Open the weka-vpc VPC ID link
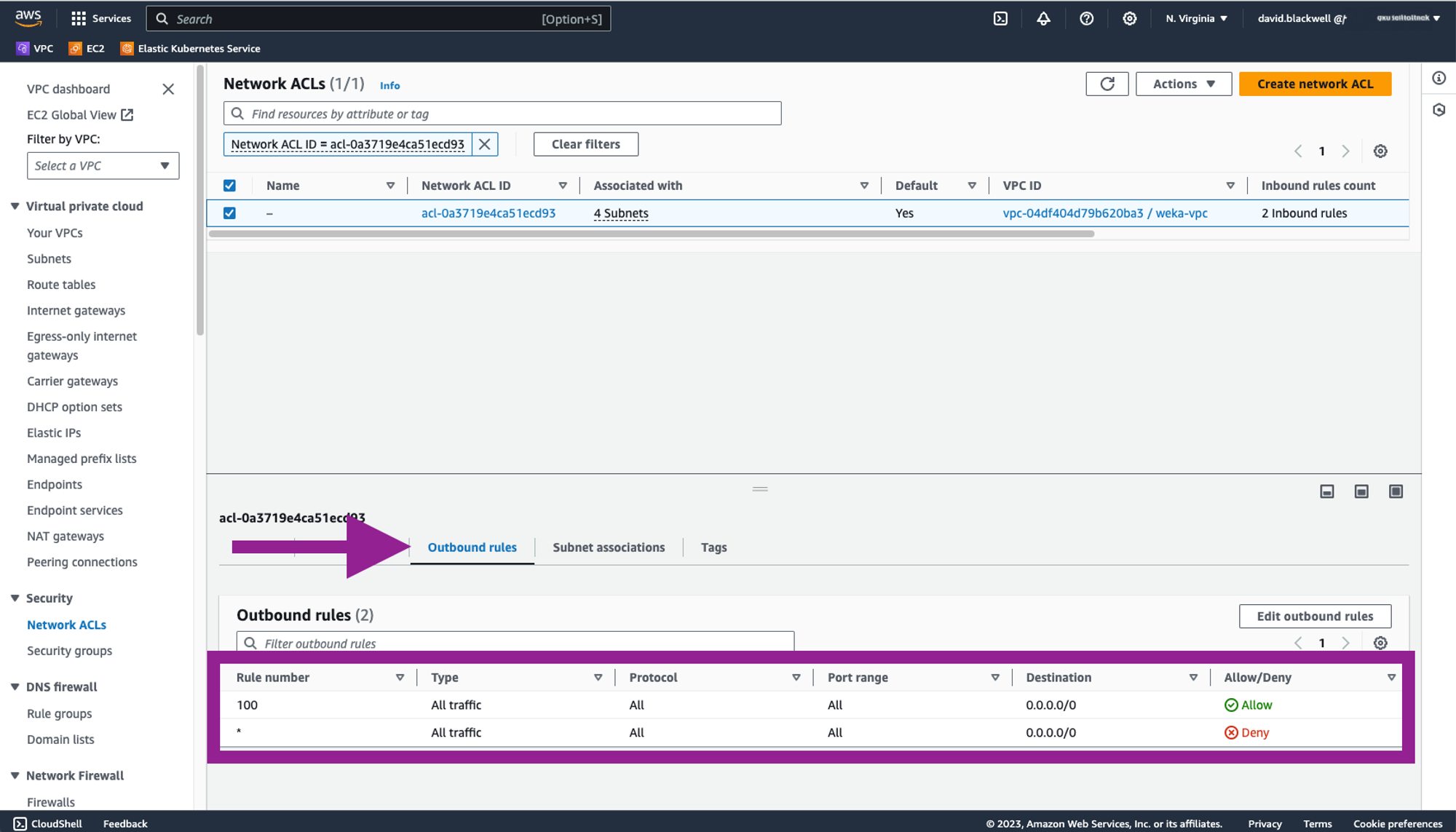Image resolution: width=1456 pixels, height=832 pixels. 1104,213
